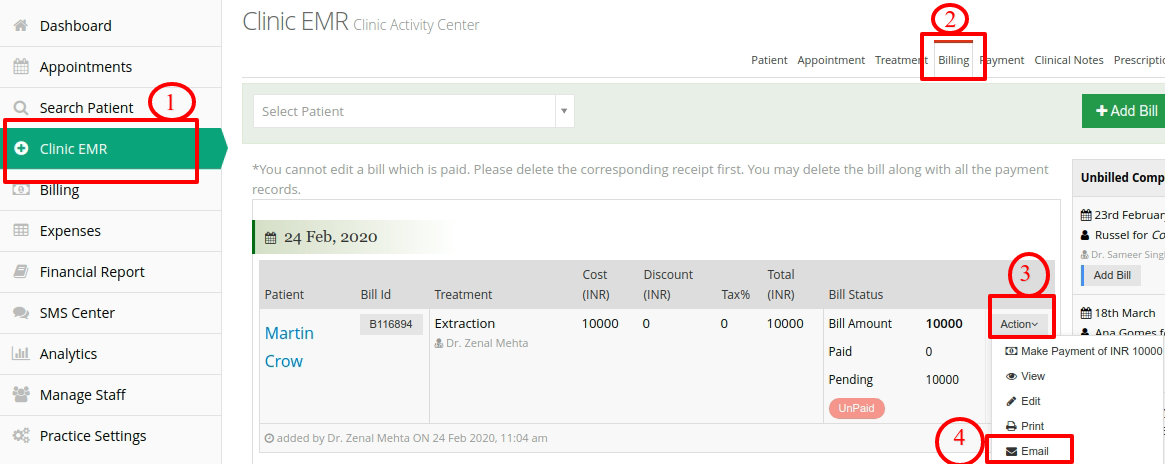
Task: Click Add Bill under Unbilled treatments
Action: [1112, 275]
